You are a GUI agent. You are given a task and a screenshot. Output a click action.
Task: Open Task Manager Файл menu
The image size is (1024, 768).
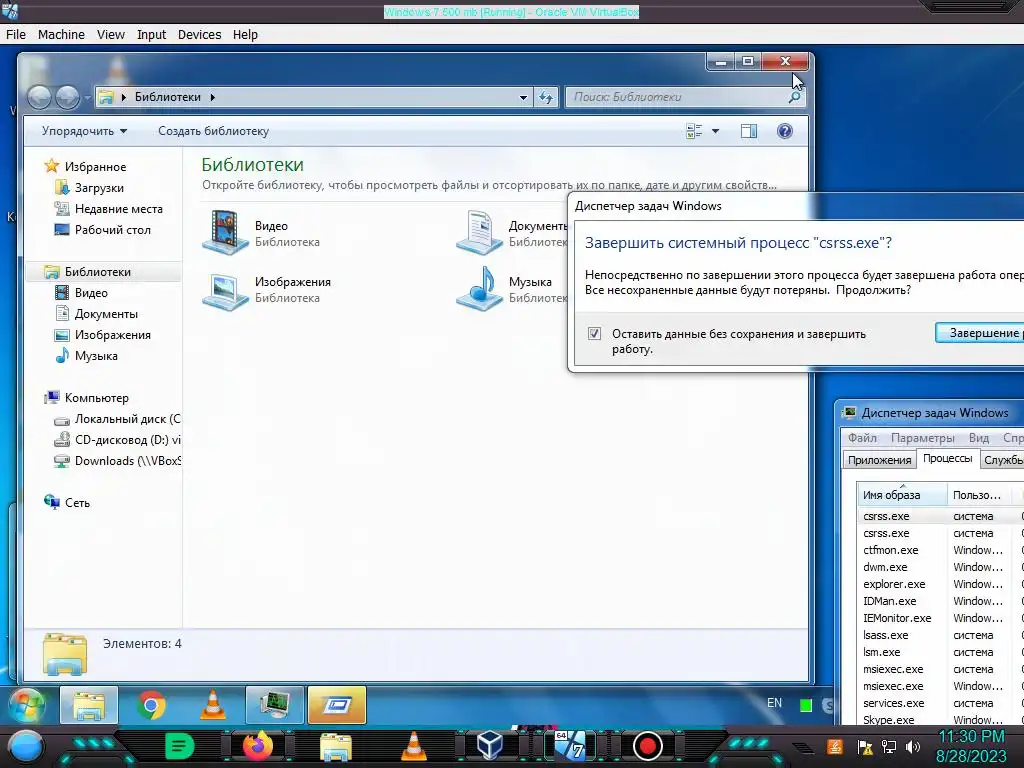[x=863, y=438]
